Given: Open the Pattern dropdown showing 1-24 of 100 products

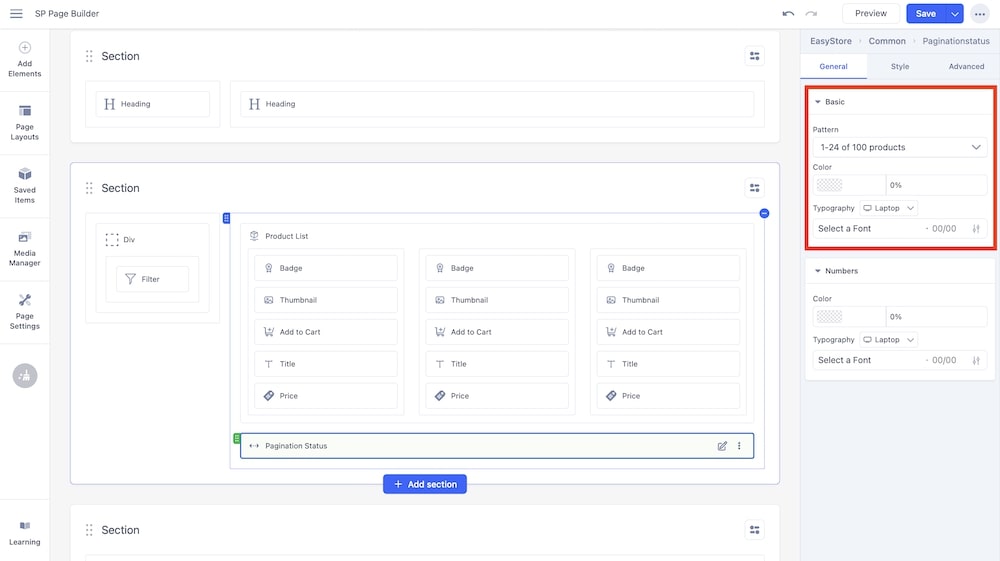Looking at the screenshot, I should coord(899,147).
